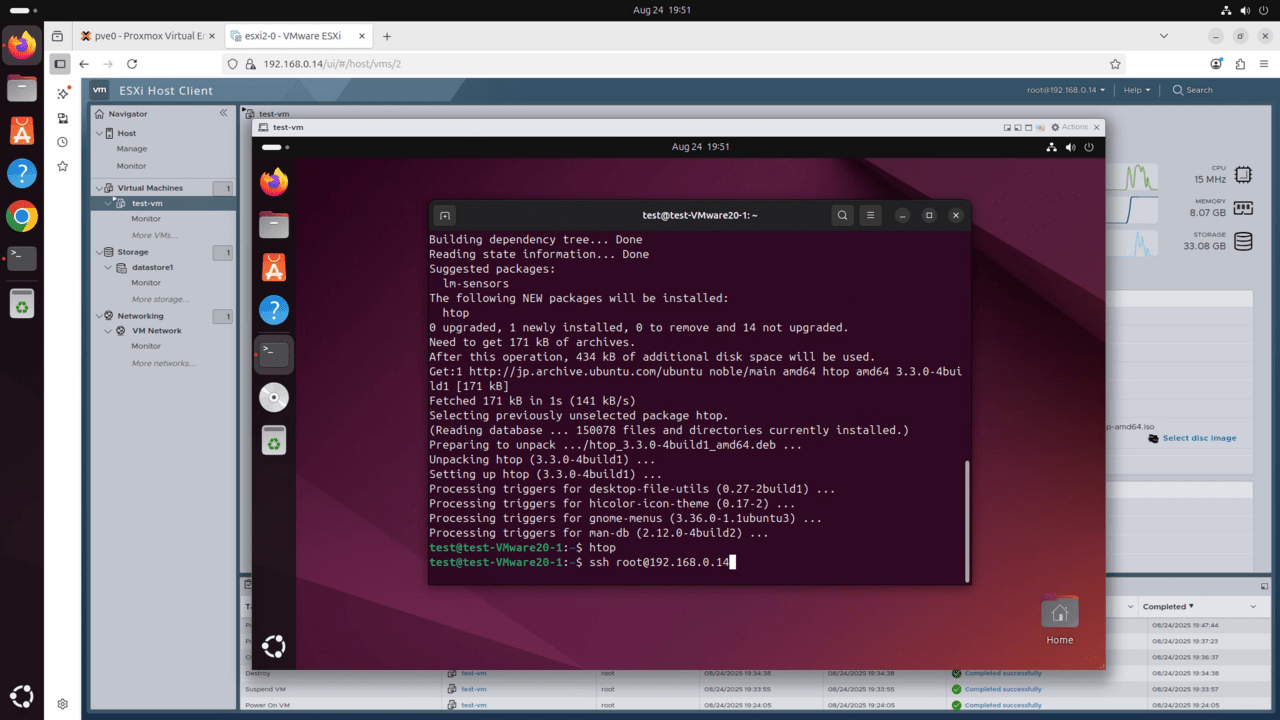
Task: Click the terminal scrollbar
Action: [x=967, y=520]
